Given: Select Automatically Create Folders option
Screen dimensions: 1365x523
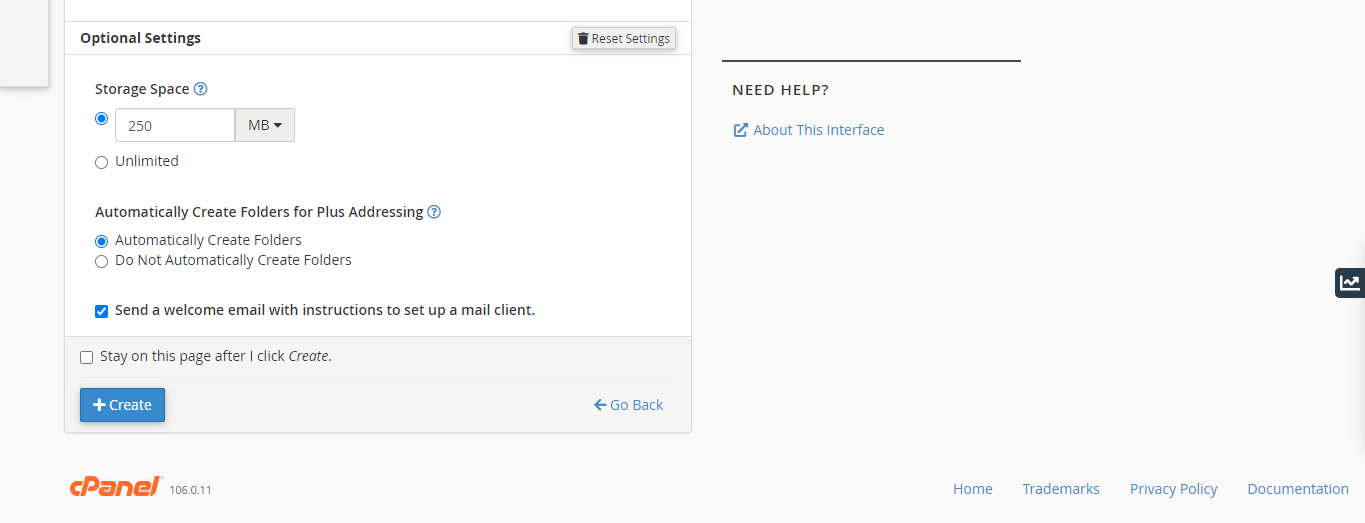Looking at the screenshot, I should click(101, 241).
